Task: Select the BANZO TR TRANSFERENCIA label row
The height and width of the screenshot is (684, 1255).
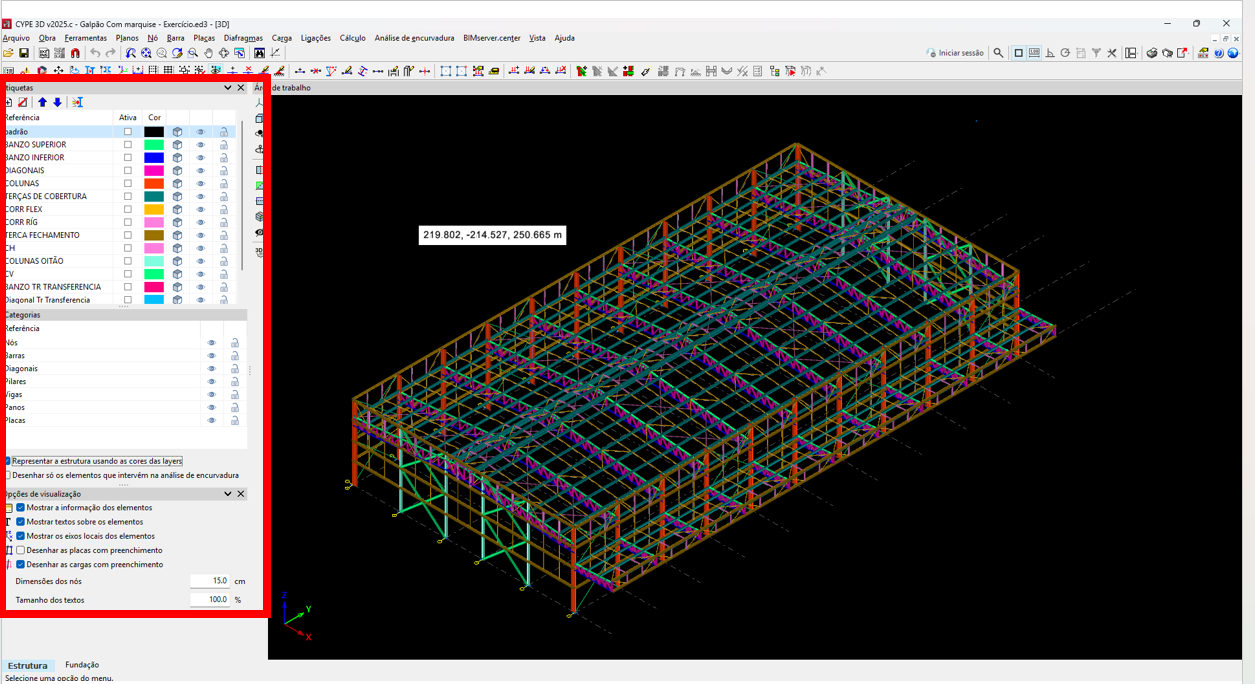Action: (x=120, y=288)
